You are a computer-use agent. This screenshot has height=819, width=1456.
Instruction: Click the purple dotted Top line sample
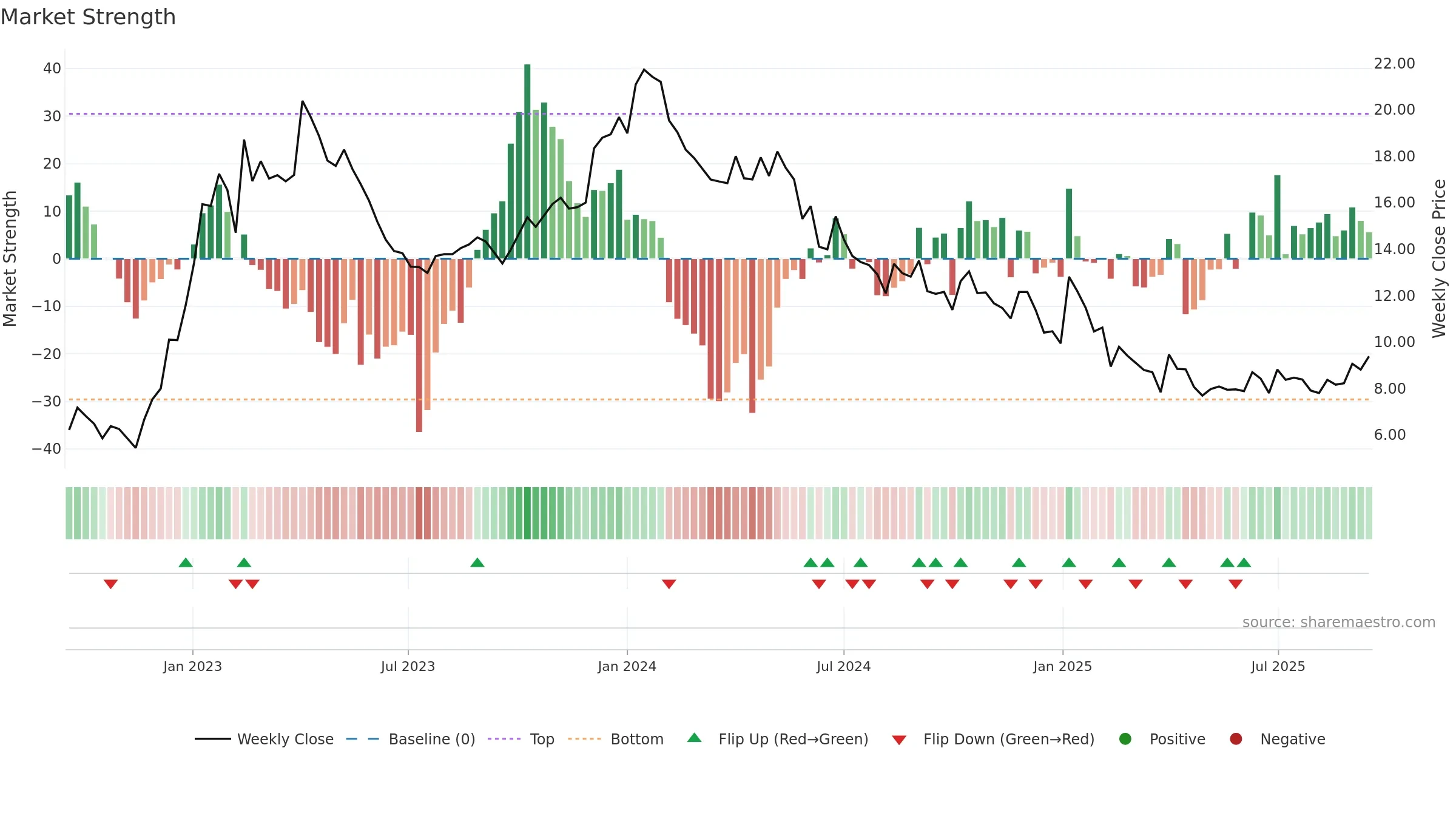click(x=504, y=739)
